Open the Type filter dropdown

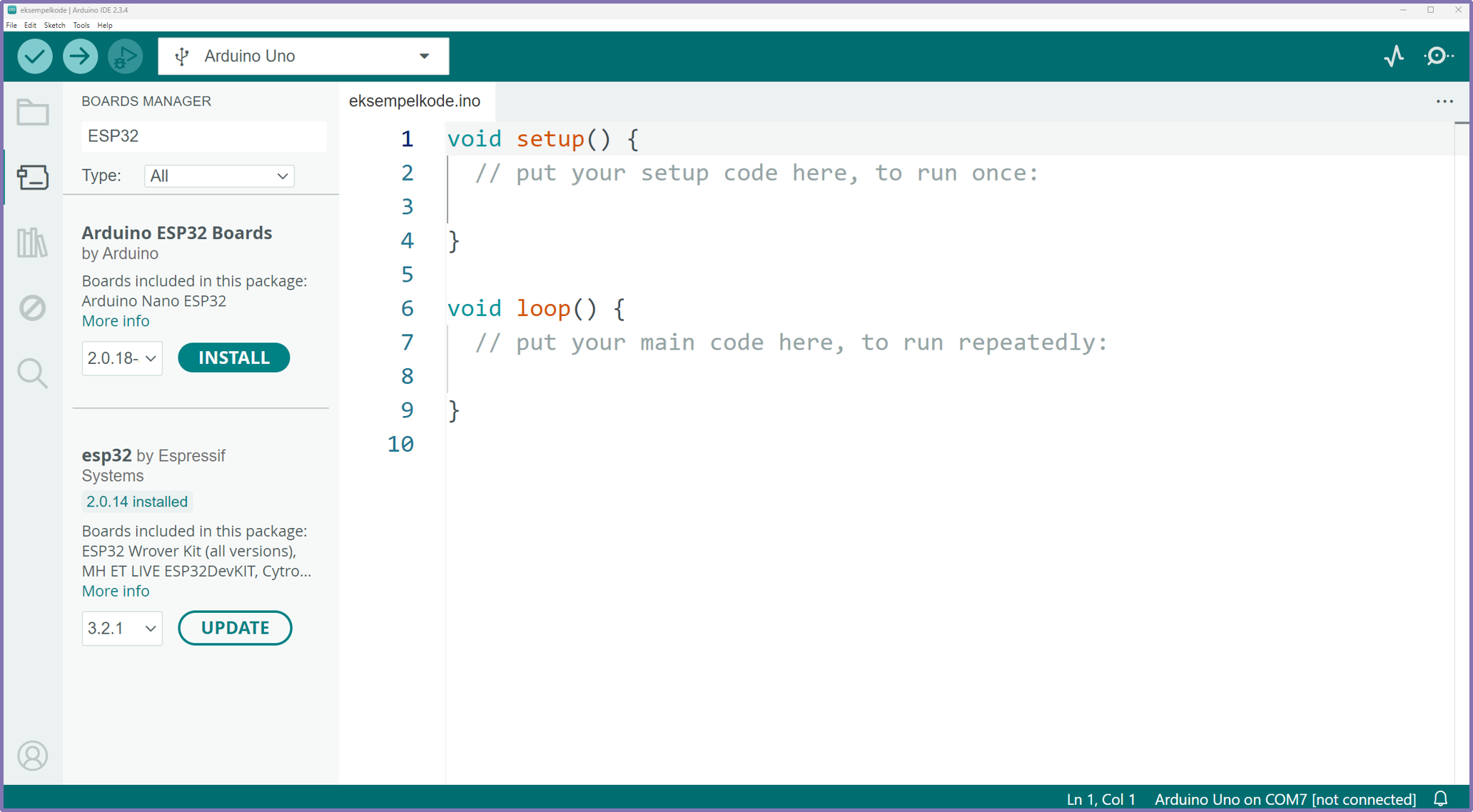219,176
